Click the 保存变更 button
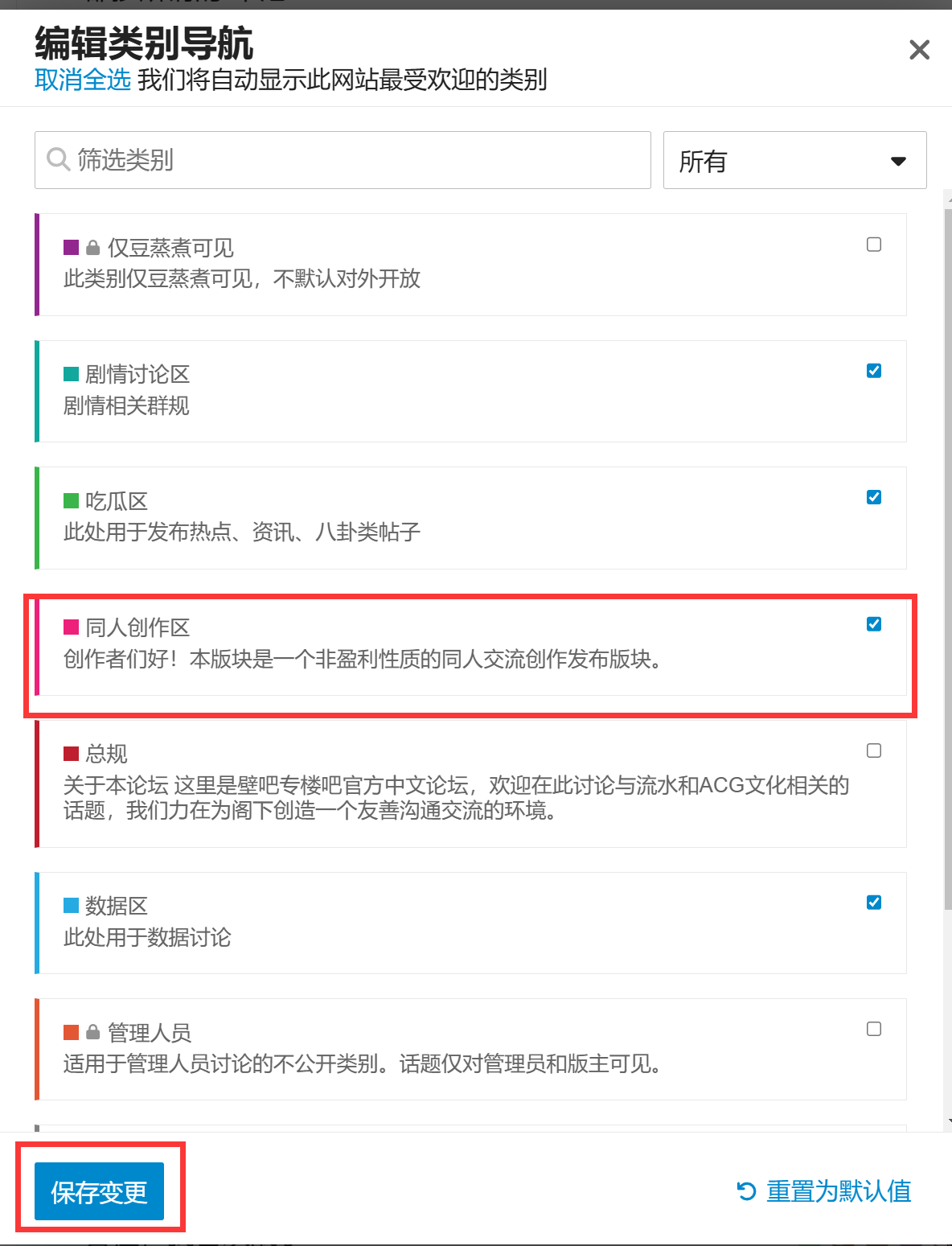The width and height of the screenshot is (952, 1246). click(99, 1191)
